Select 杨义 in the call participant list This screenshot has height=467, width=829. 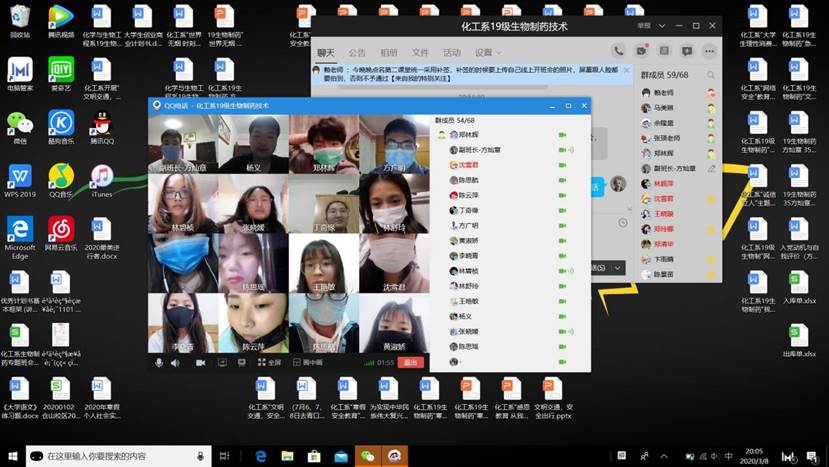click(510, 316)
